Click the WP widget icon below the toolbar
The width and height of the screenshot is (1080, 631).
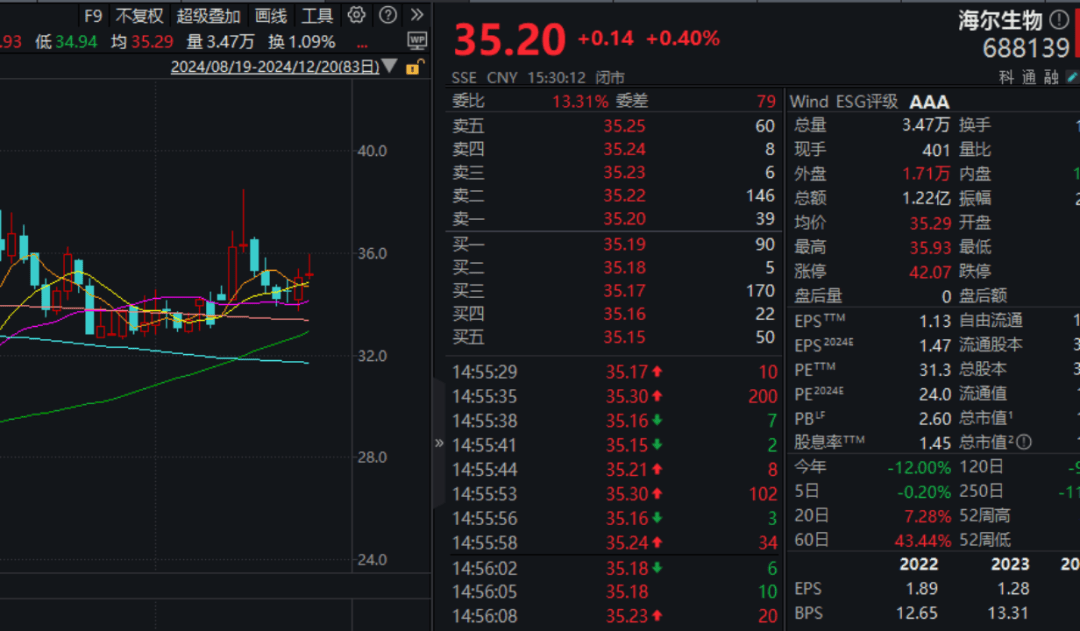tap(416, 41)
